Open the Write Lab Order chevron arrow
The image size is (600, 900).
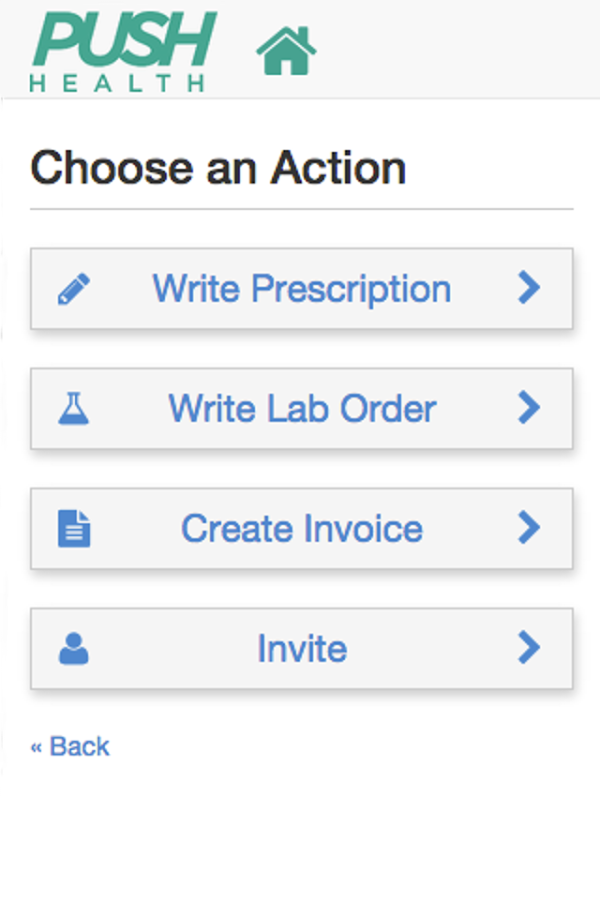pos(529,408)
